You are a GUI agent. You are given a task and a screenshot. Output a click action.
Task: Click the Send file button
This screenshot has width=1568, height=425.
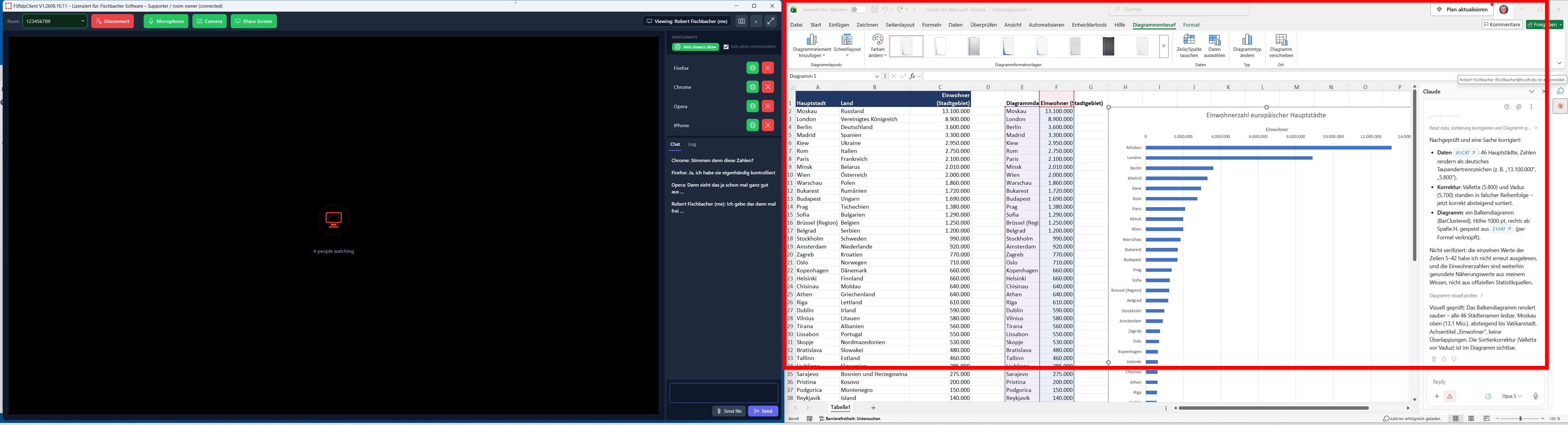(x=729, y=411)
